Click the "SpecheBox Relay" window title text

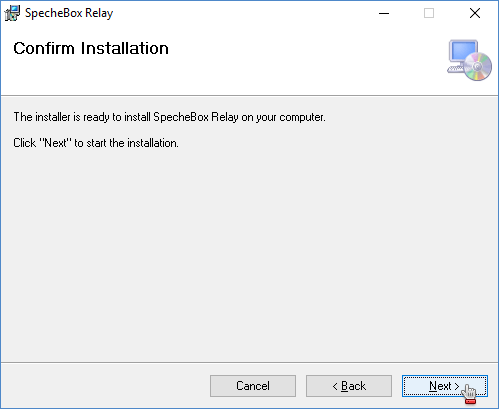click(x=69, y=13)
